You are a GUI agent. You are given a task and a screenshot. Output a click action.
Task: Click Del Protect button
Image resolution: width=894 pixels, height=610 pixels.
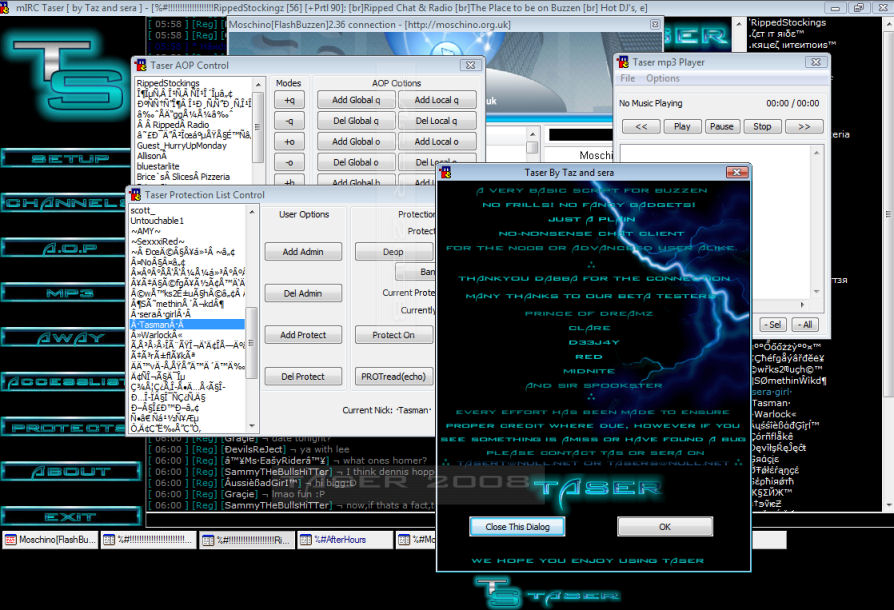point(303,376)
